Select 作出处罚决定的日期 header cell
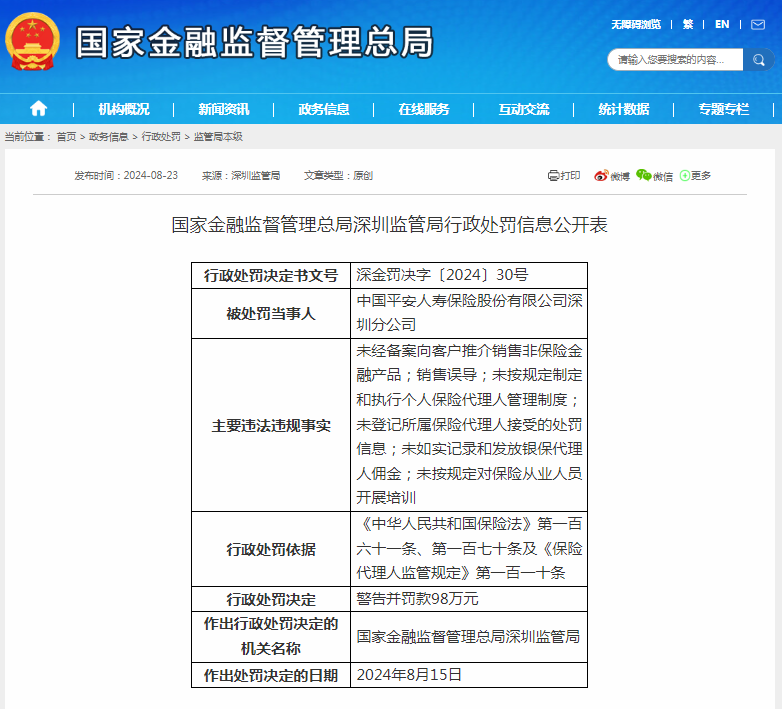Screen dimensions: 782x709 pyautogui.click(x=271, y=675)
